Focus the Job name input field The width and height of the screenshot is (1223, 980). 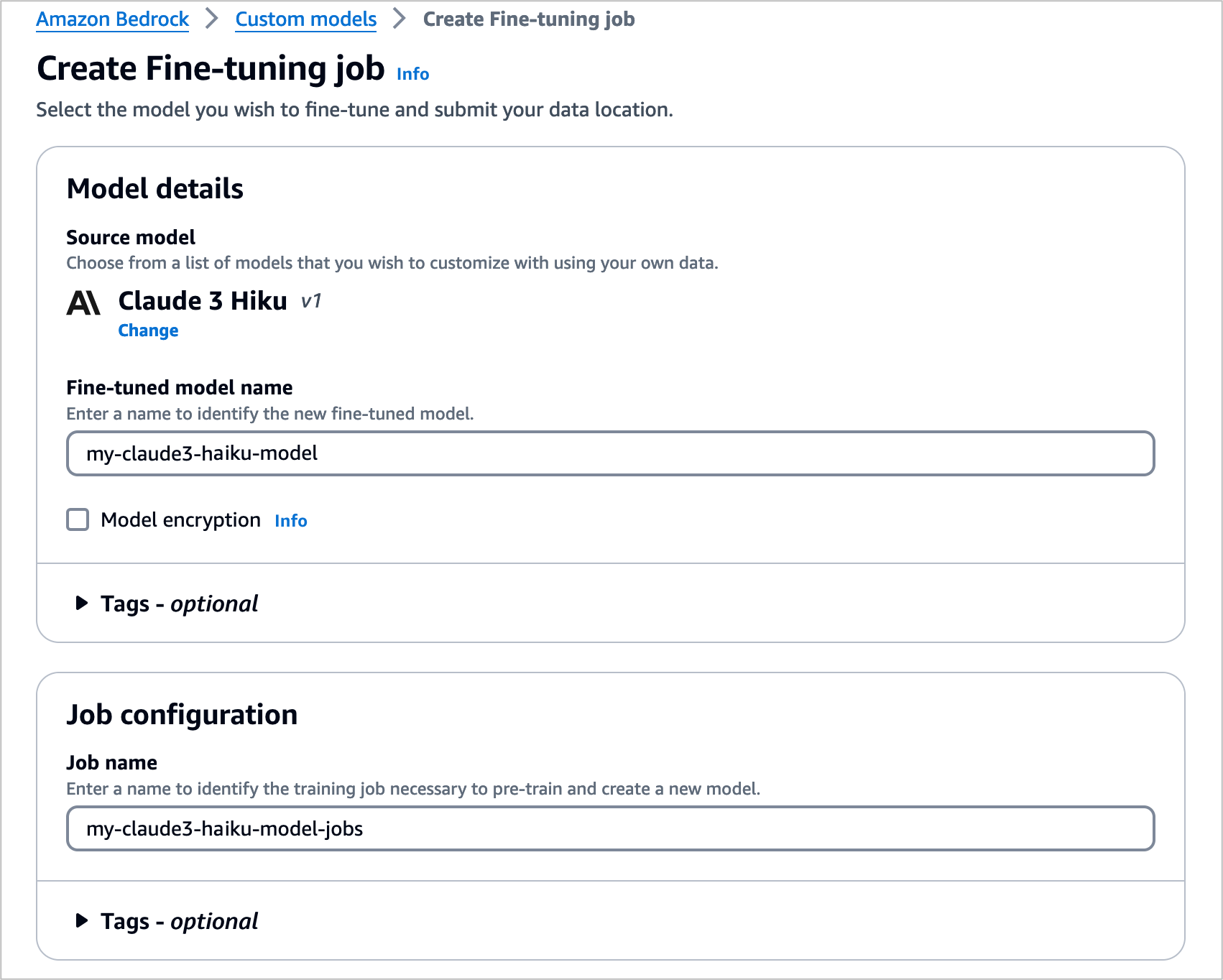pyautogui.click(x=610, y=829)
